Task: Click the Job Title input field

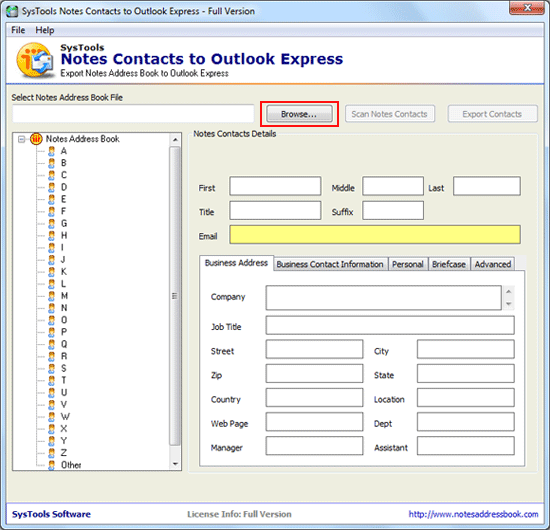Action: point(390,325)
